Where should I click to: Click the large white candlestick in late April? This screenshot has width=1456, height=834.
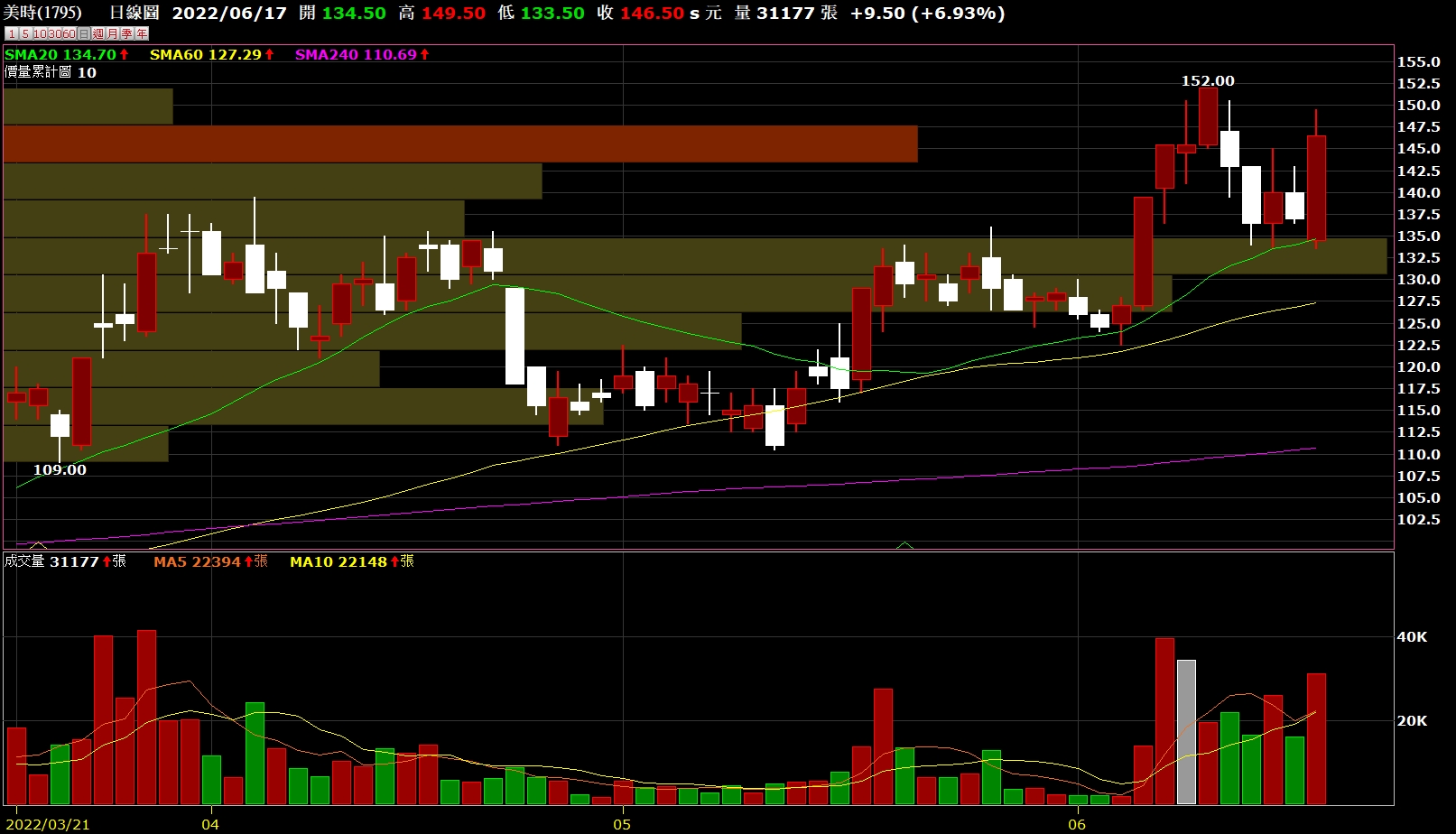point(515,336)
